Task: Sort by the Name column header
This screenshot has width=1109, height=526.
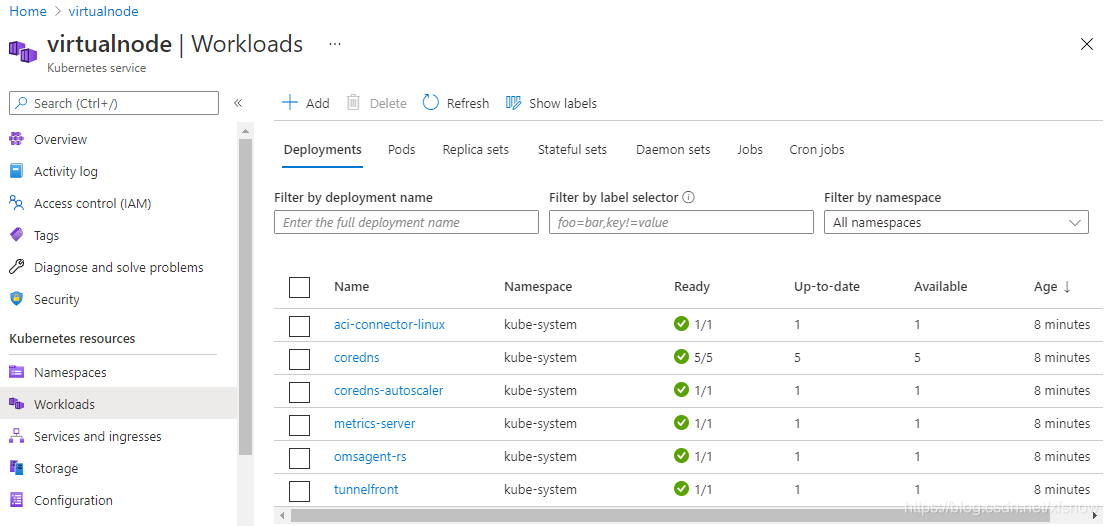Action: click(x=352, y=286)
